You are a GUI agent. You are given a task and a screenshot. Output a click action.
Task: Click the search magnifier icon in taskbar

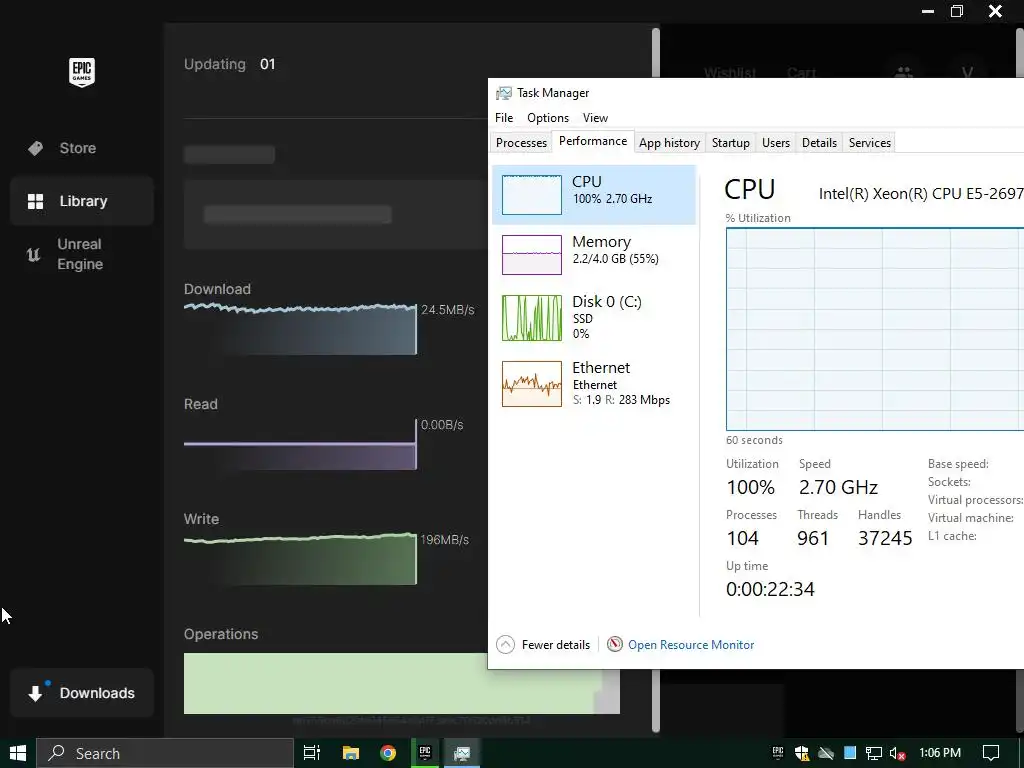pos(57,753)
